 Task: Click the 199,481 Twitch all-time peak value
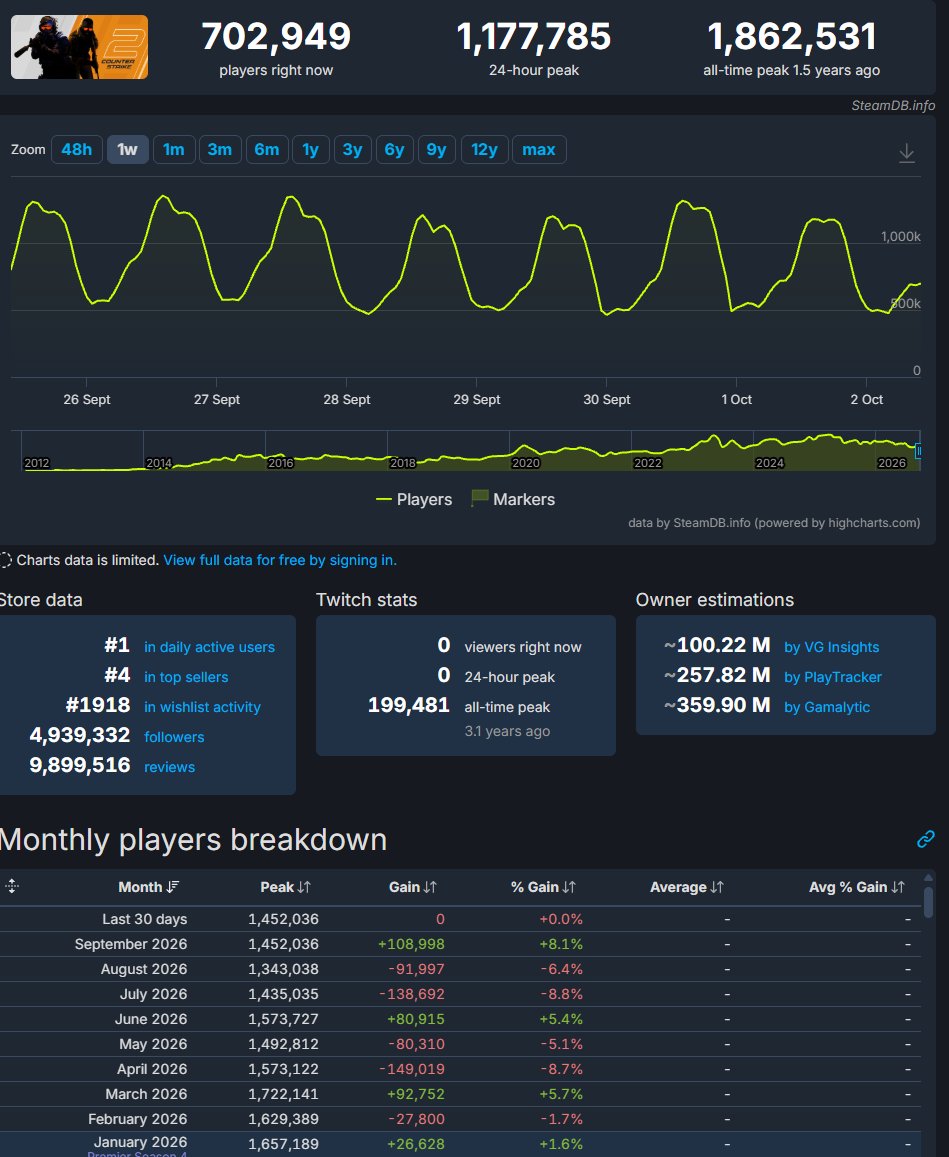[409, 705]
